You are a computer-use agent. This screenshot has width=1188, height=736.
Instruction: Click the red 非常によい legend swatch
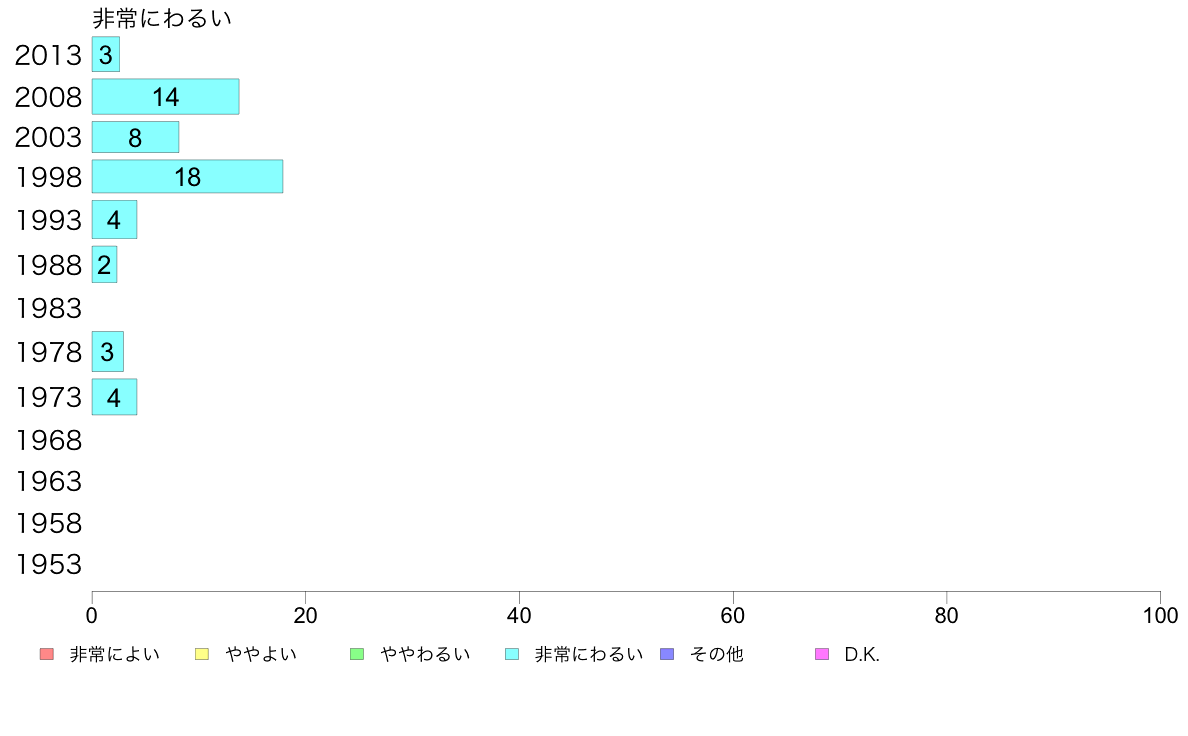tap(47, 654)
